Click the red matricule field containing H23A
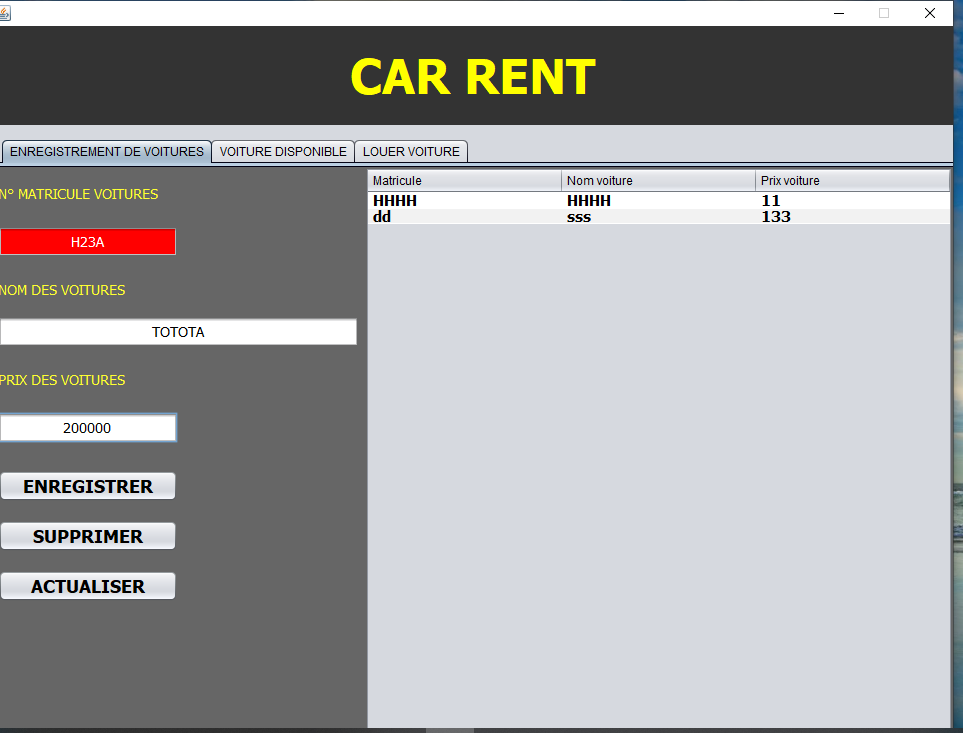The width and height of the screenshot is (963, 733). (x=88, y=242)
